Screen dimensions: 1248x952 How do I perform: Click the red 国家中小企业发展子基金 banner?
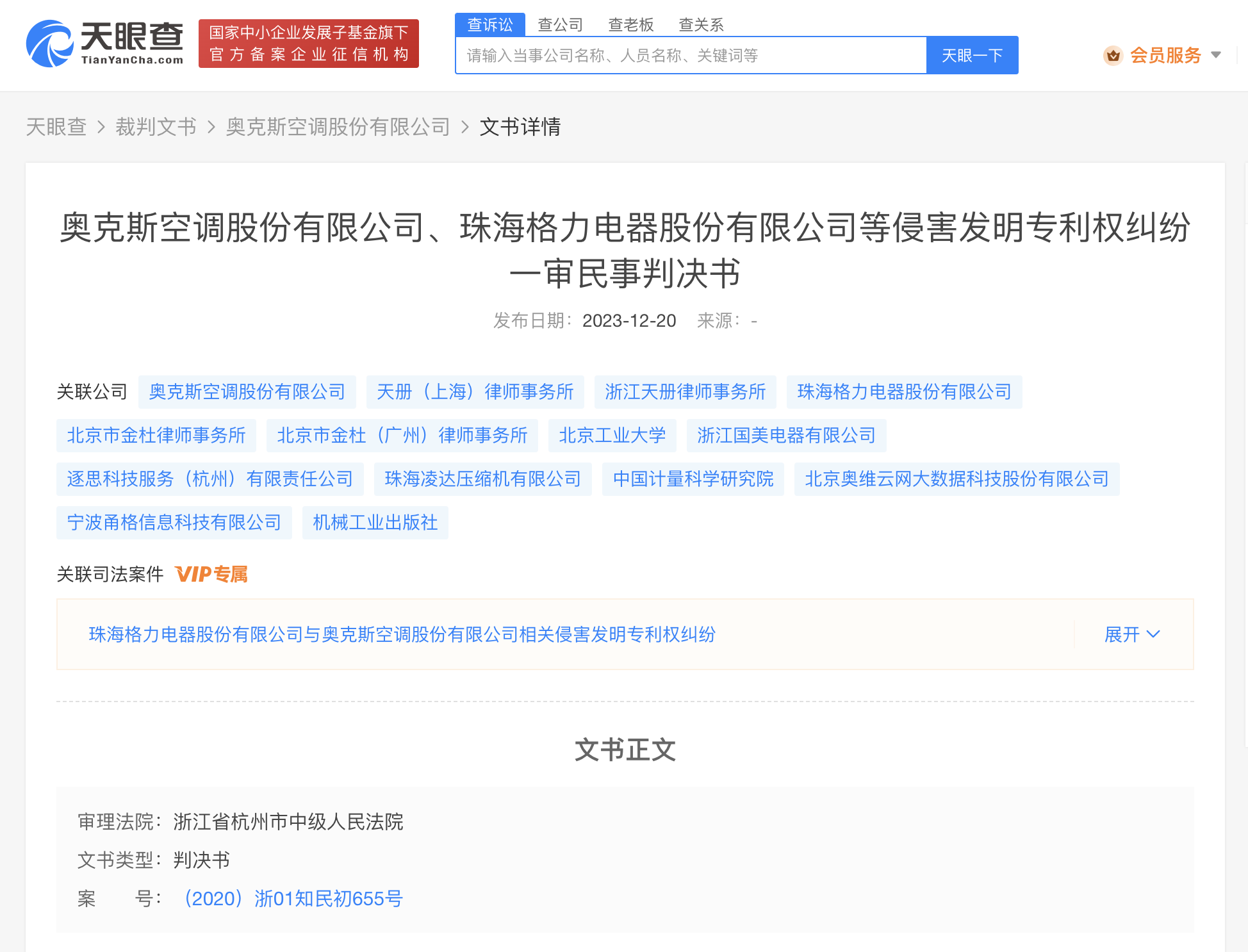coord(309,44)
